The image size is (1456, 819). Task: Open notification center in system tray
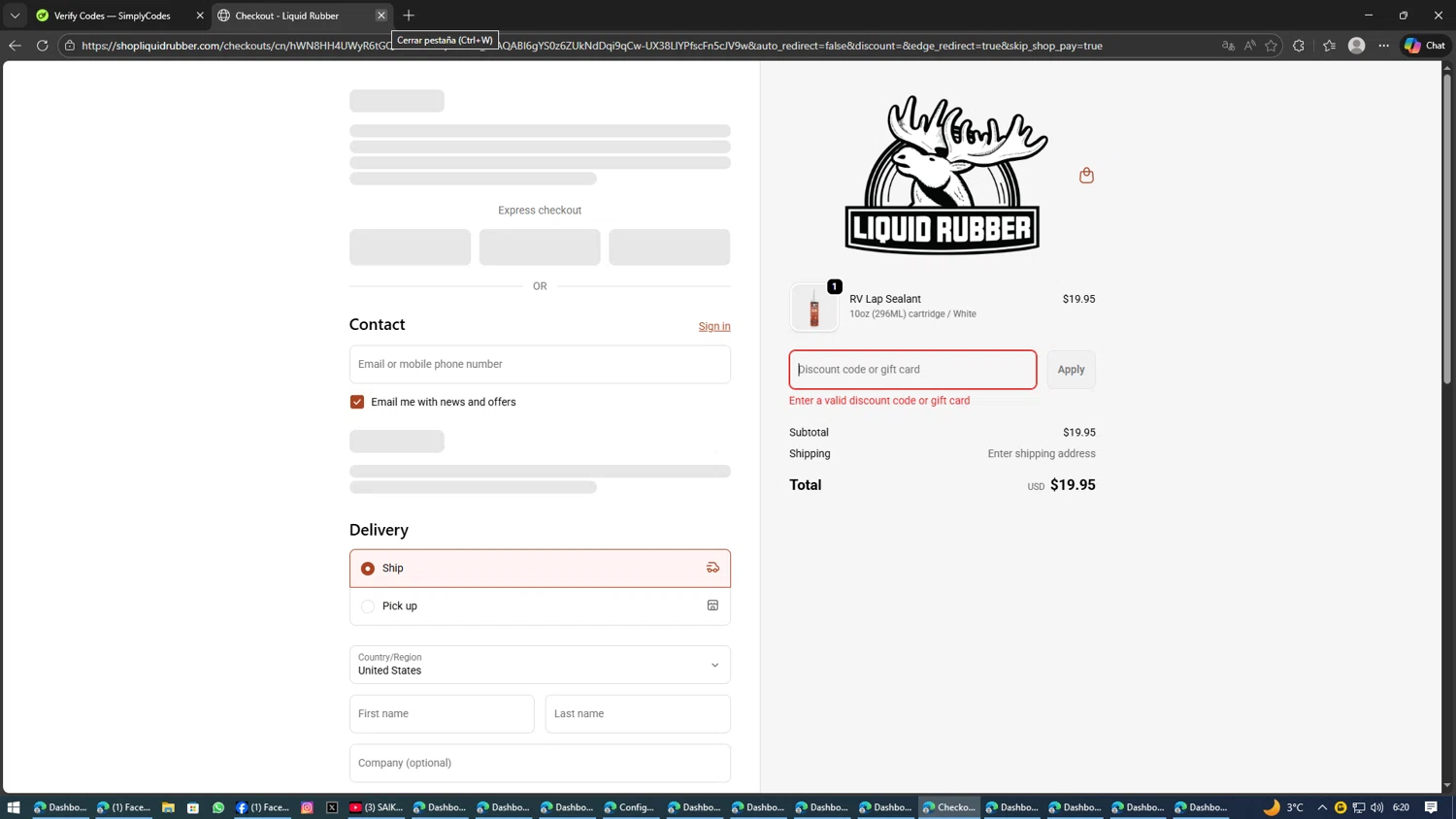tap(1431, 807)
